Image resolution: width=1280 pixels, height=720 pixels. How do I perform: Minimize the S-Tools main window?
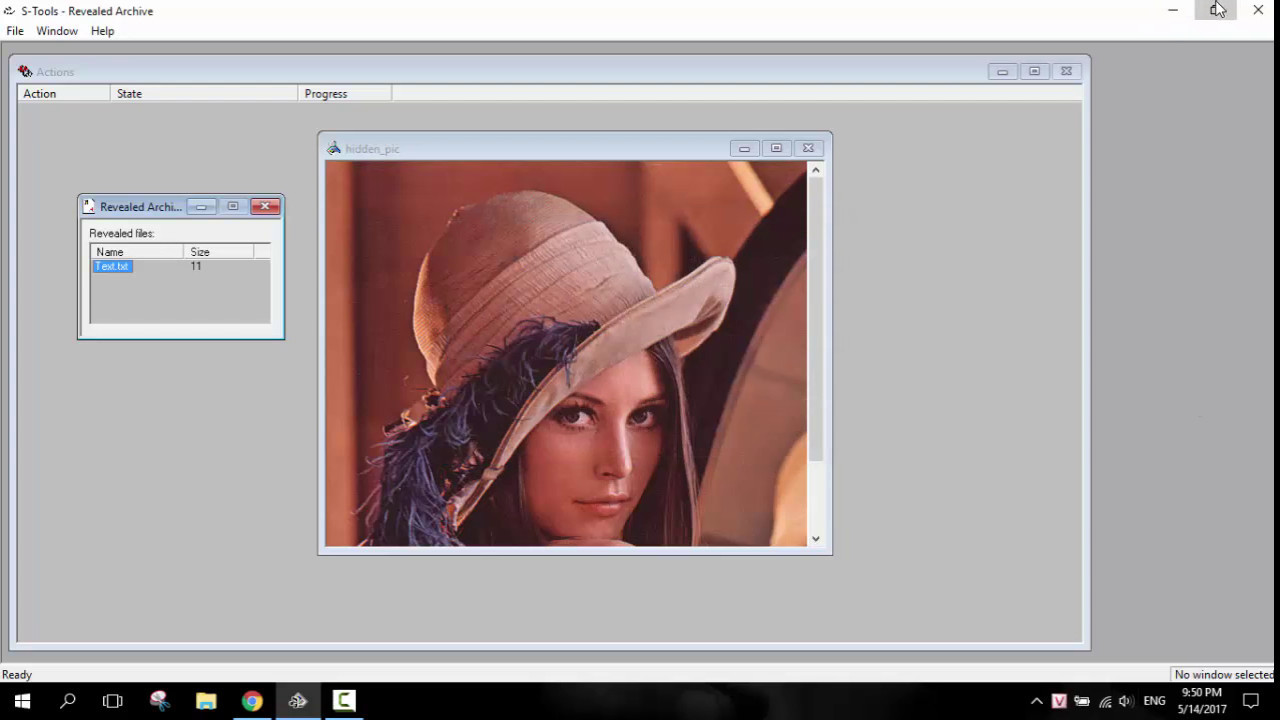(x=1173, y=10)
